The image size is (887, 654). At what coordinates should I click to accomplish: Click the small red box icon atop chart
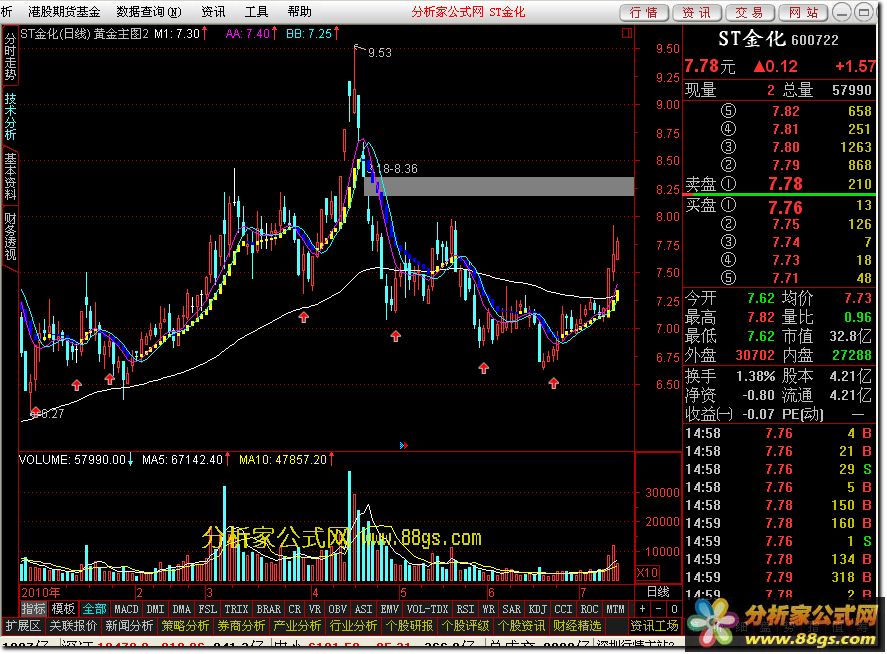pos(627,33)
